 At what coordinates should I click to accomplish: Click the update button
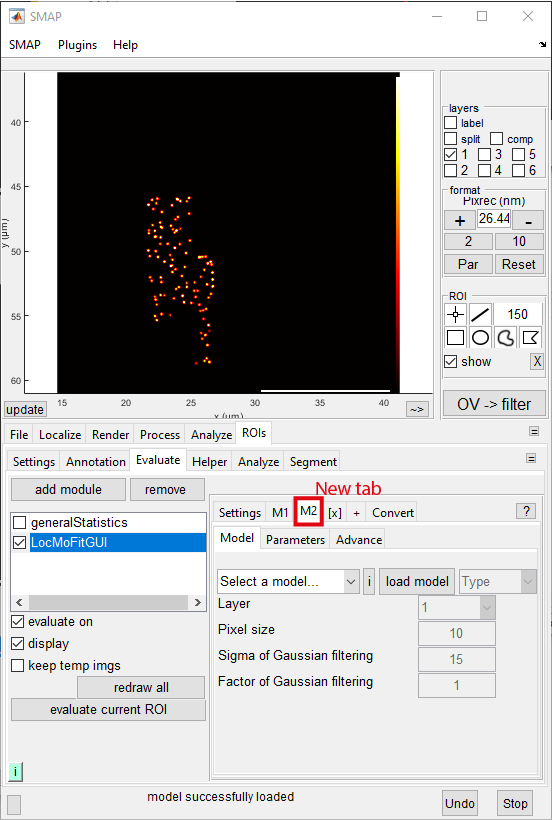[x=25, y=409]
